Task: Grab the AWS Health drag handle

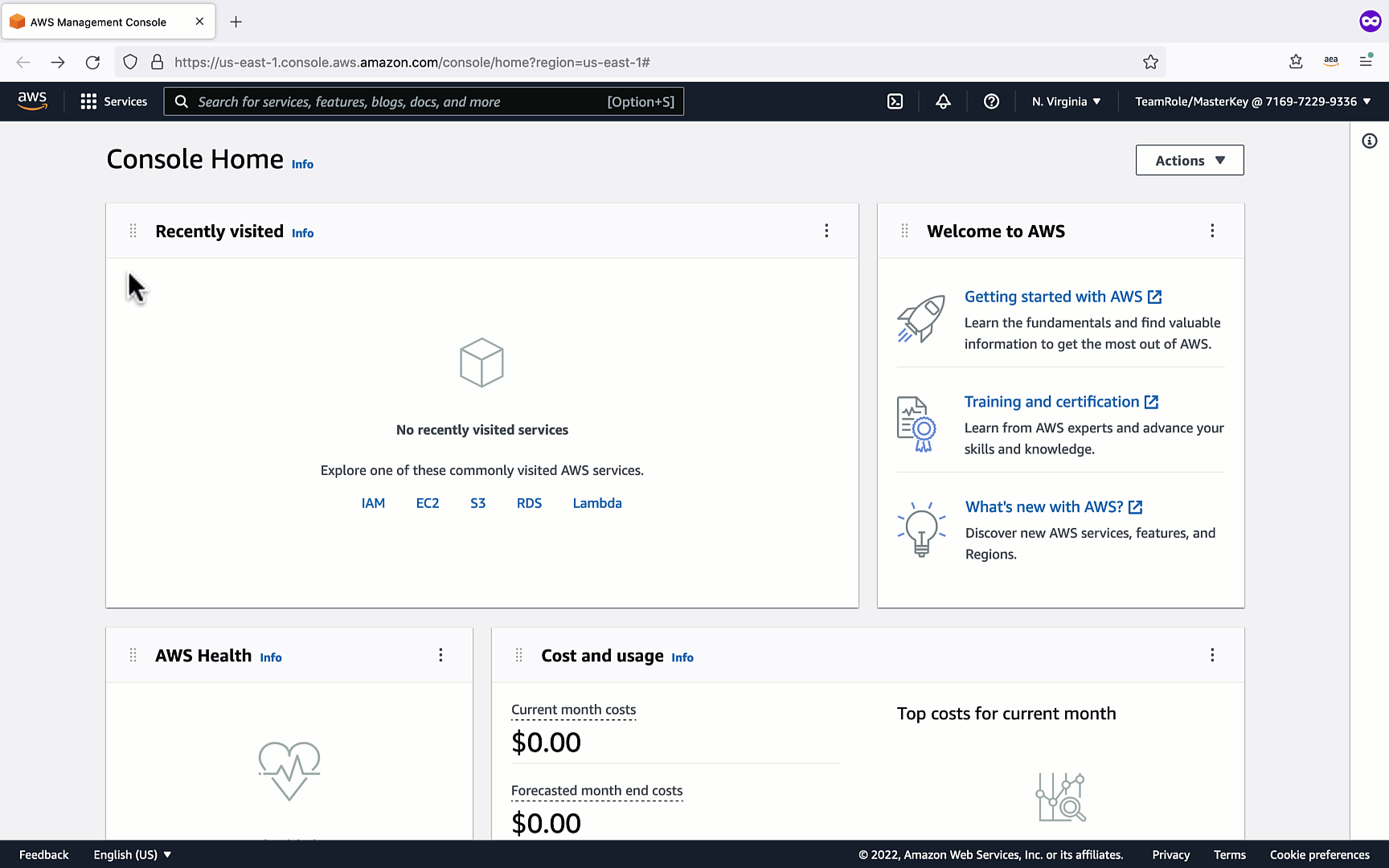Action: pyautogui.click(x=133, y=655)
